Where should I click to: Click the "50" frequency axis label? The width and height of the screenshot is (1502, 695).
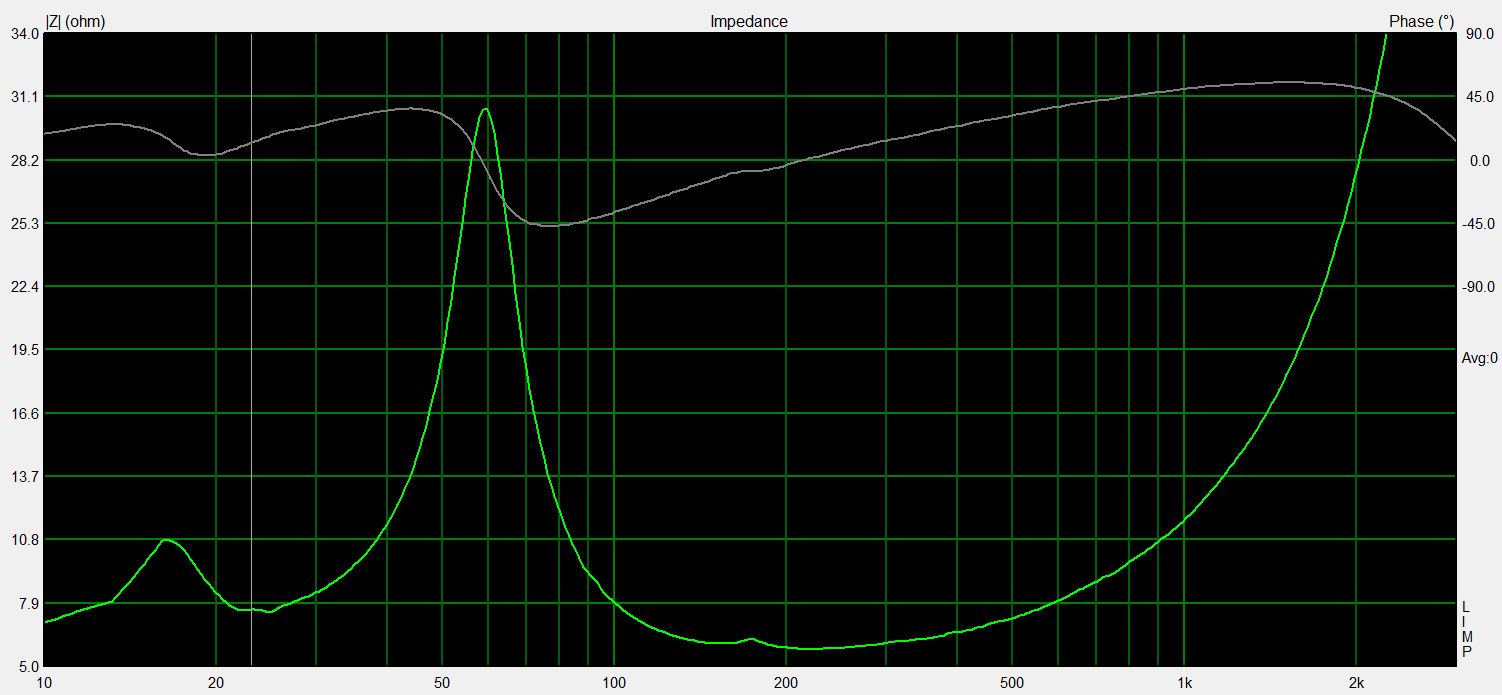click(442, 683)
